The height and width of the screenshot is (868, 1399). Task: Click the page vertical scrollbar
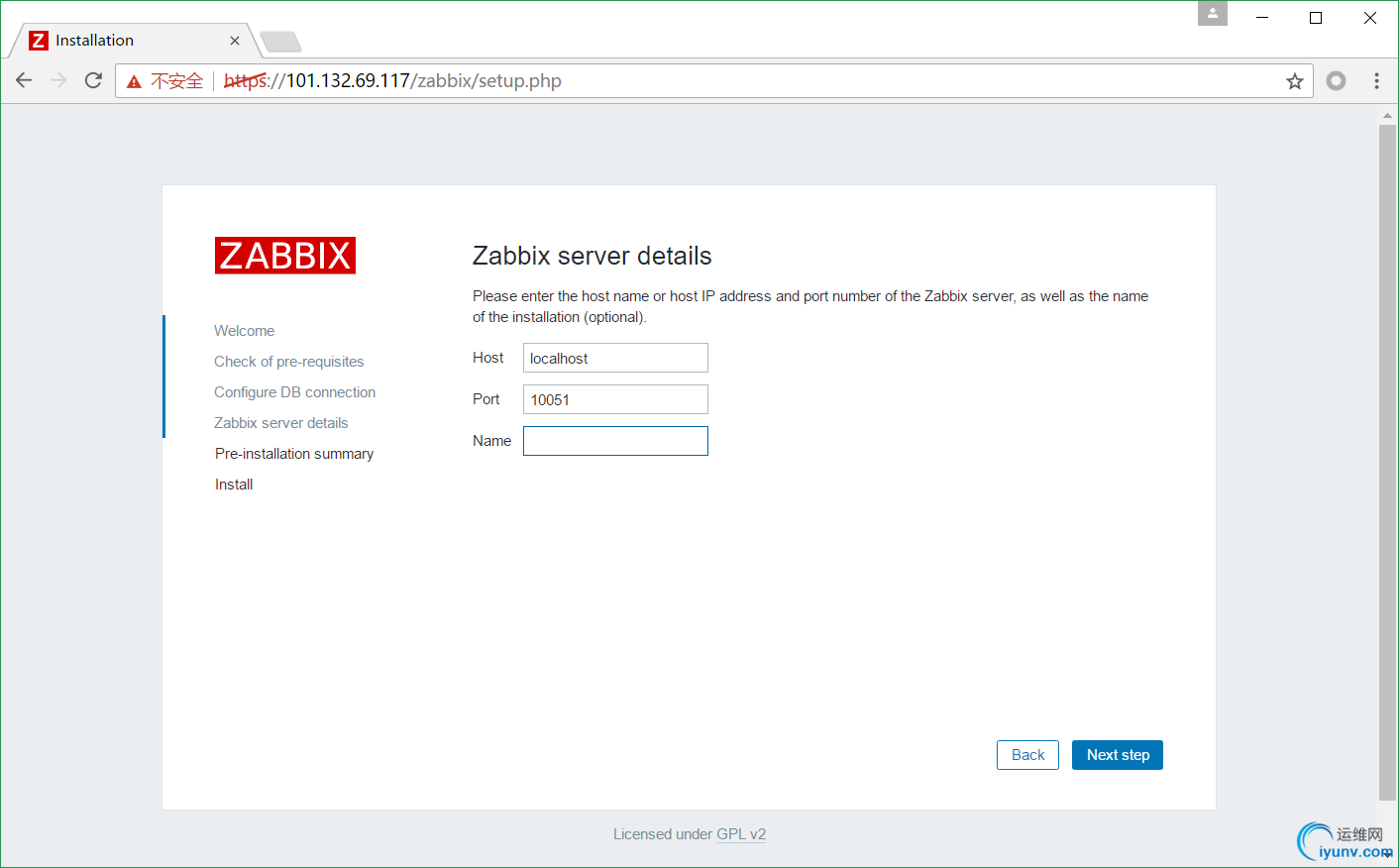[1387, 462]
